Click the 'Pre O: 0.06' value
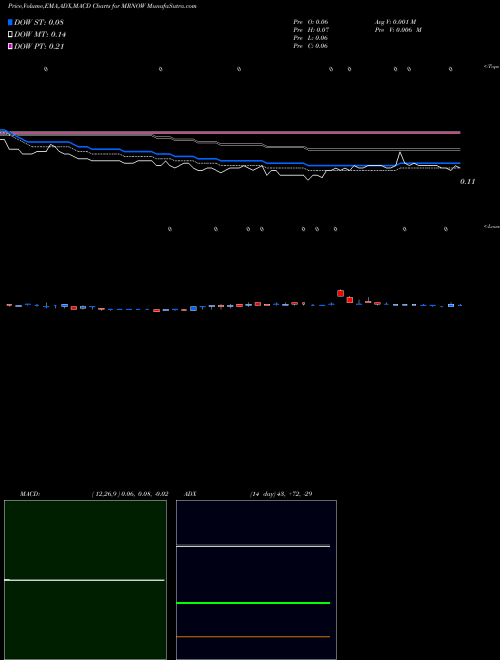The height and width of the screenshot is (660, 500). 311,22
